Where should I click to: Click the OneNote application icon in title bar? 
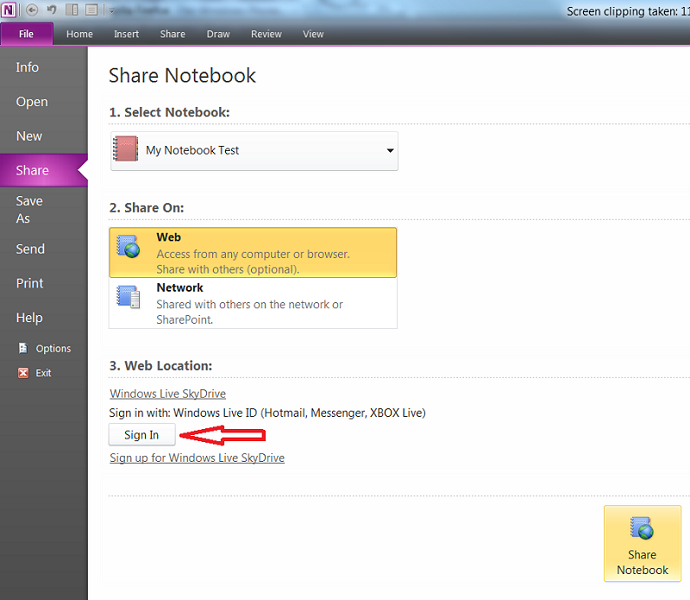click(x=8, y=10)
